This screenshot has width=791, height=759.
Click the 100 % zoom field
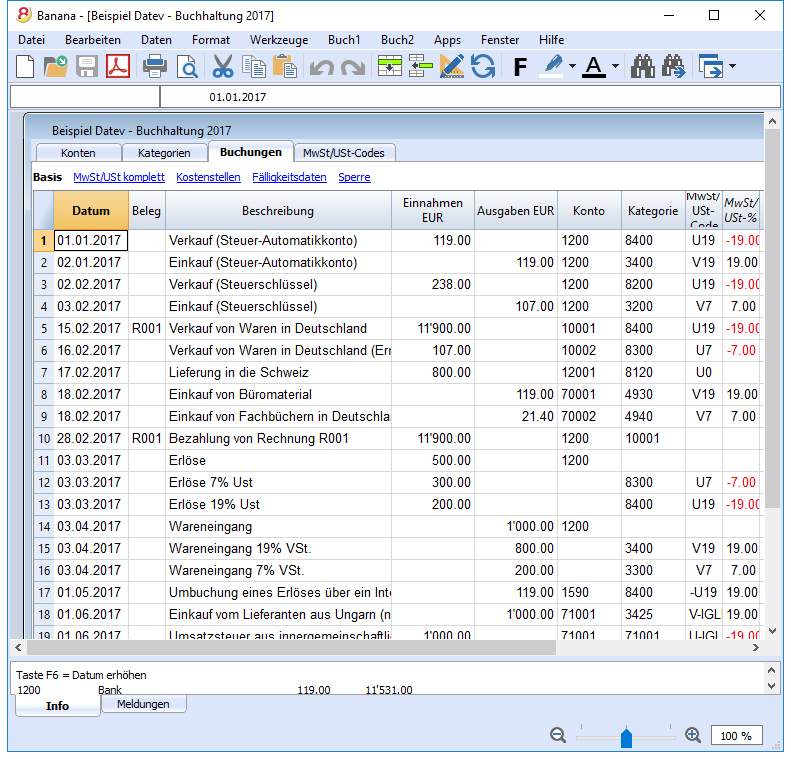736,736
